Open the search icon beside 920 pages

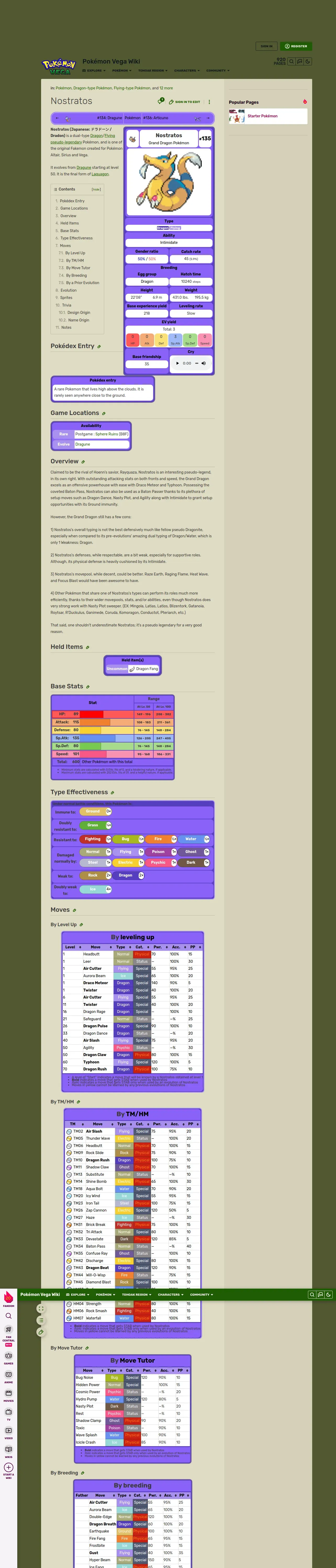click(x=292, y=61)
